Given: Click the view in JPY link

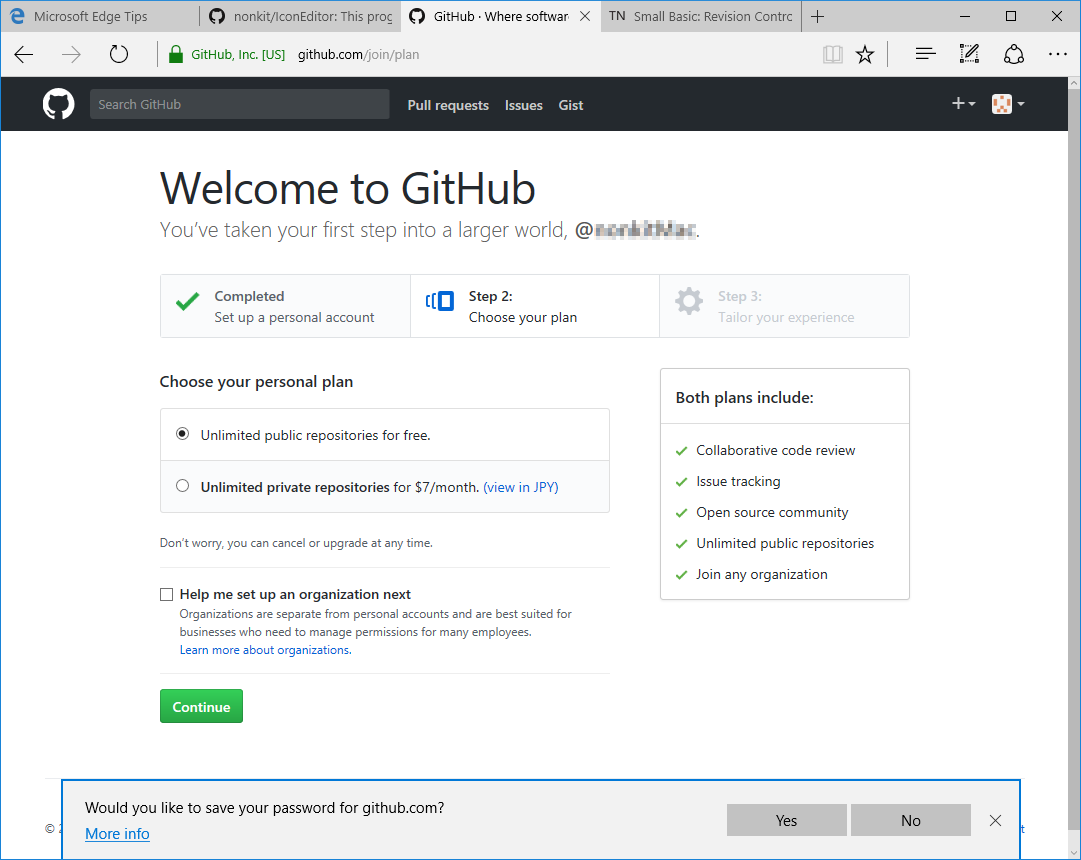Looking at the screenshot, I should [x=521, y=487].
